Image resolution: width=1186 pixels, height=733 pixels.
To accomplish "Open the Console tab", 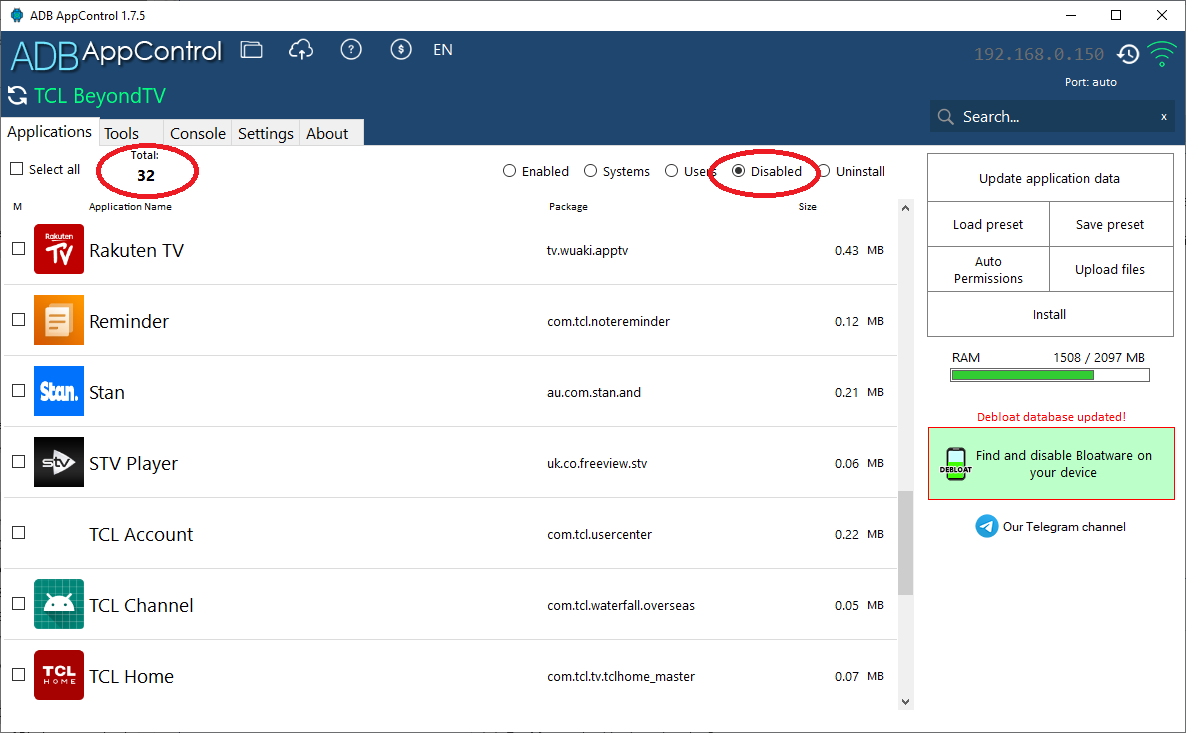I will click(197, 133).
